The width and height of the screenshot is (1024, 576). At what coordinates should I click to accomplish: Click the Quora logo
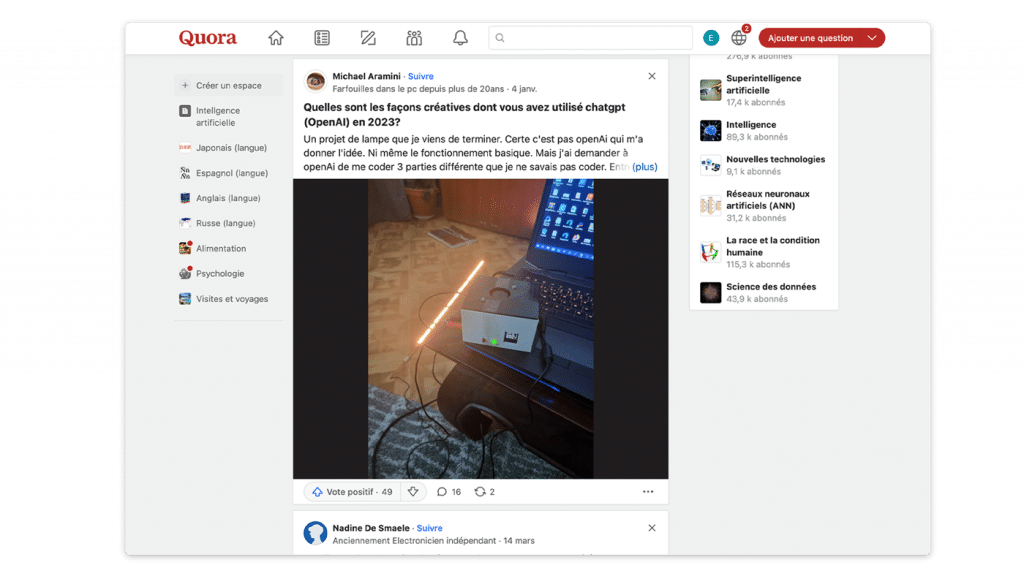coord(208,38)
